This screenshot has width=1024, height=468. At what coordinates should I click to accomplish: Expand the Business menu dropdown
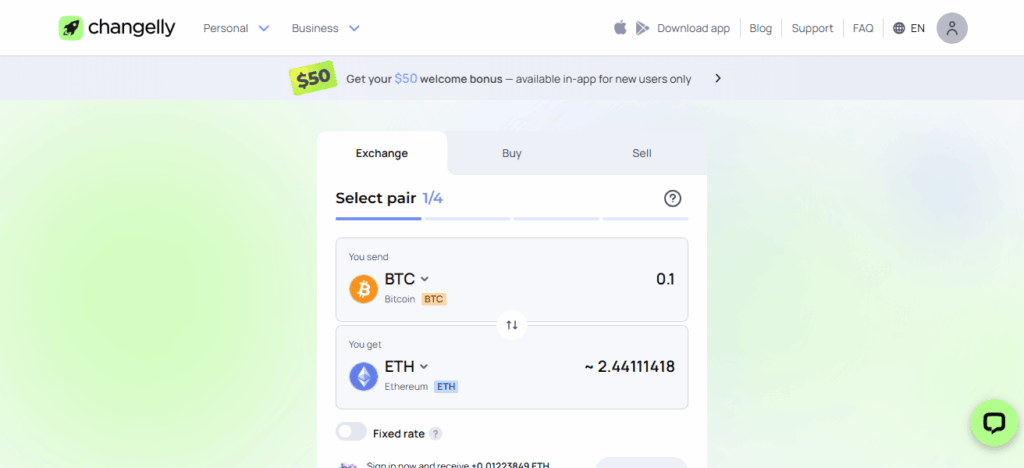pyautogui.click(x=326, y=28)
